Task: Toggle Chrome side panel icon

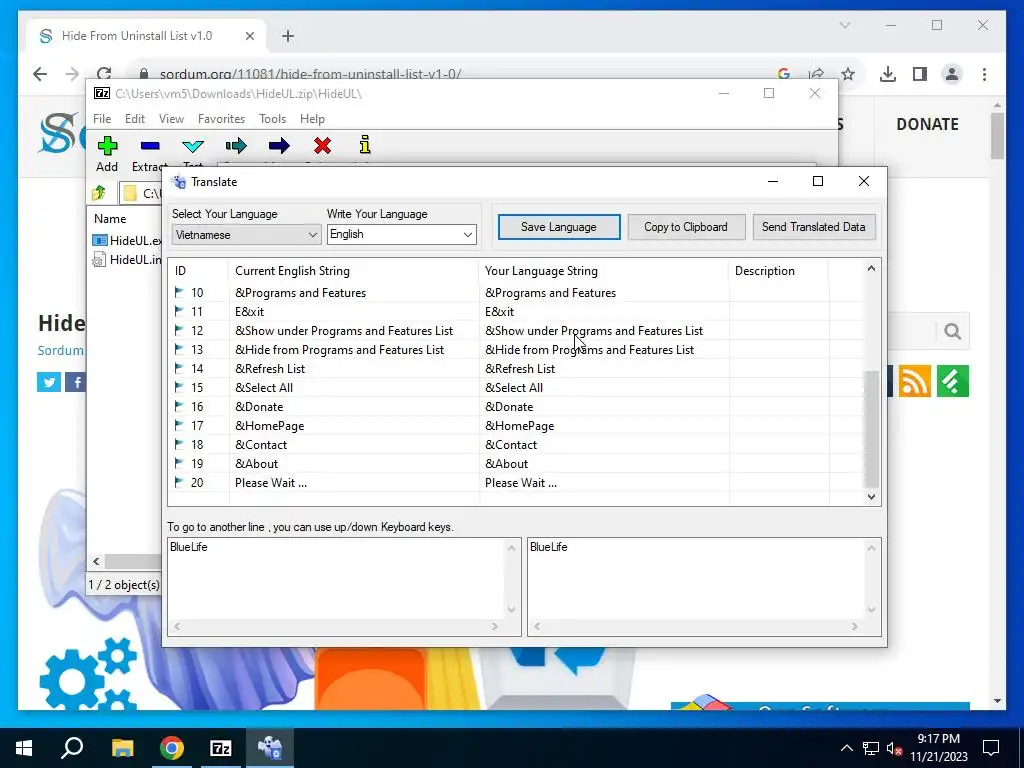Action: click(920, 74)
